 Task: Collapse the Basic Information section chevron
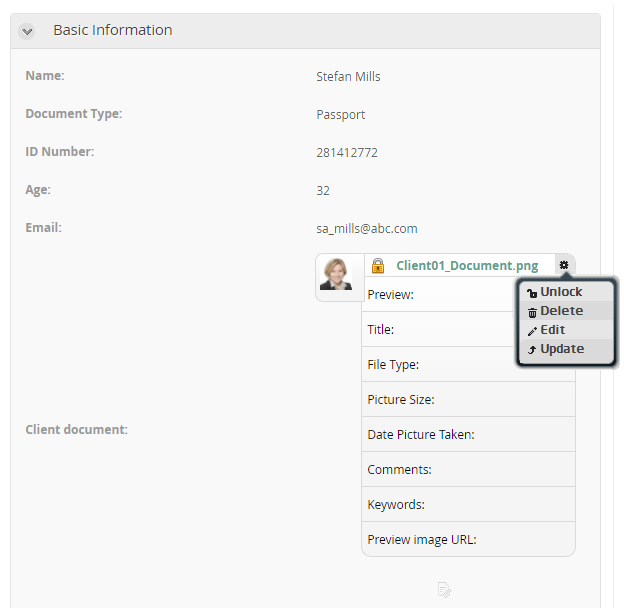[x=27, y=31]
